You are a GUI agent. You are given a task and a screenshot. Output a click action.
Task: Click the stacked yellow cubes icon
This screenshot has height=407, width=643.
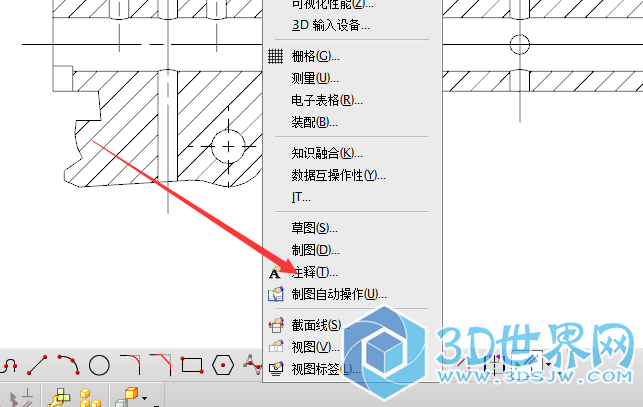90,397
